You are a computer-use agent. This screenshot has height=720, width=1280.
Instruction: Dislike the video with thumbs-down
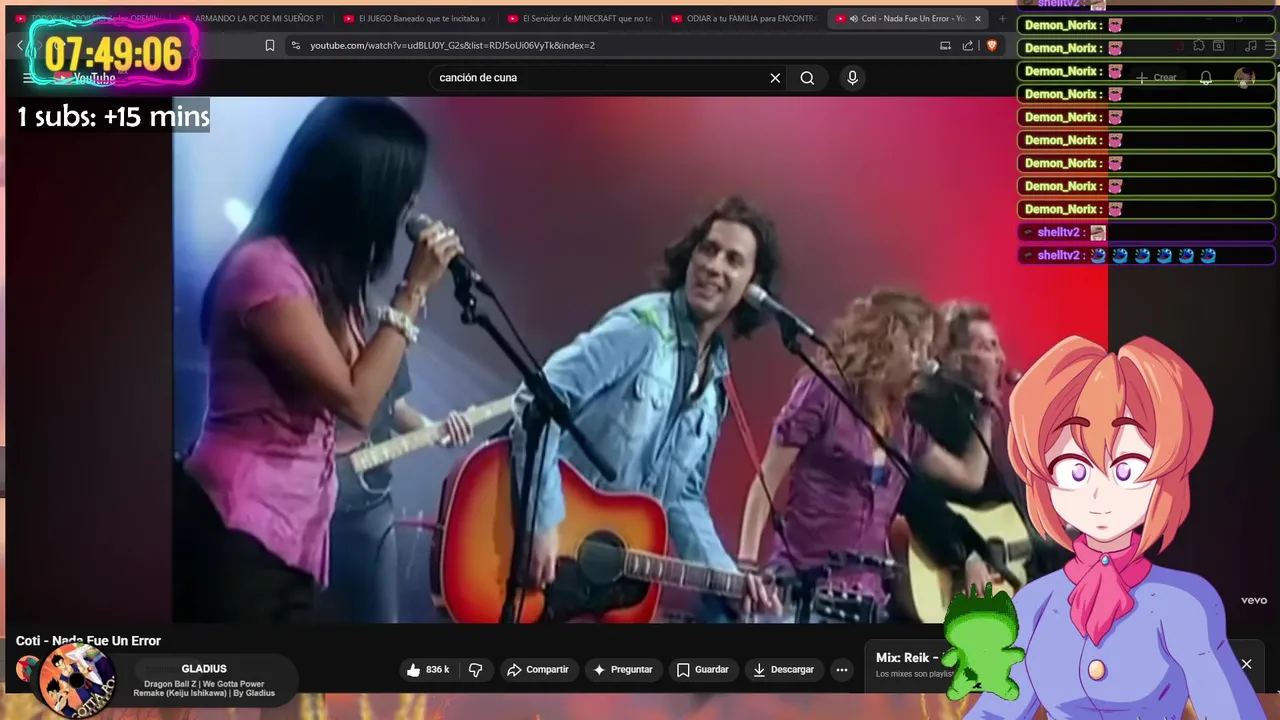(x=476, y=670)
